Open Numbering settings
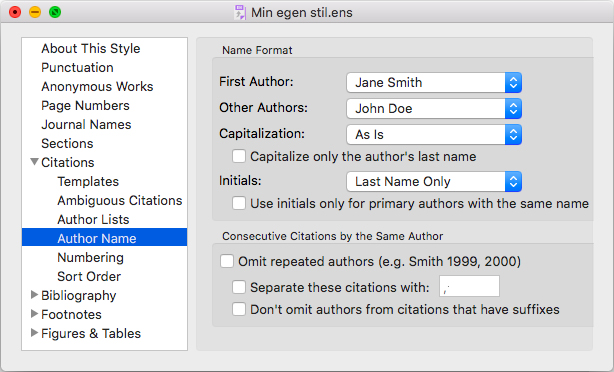 pyautogui.click(x=90, y=258)
